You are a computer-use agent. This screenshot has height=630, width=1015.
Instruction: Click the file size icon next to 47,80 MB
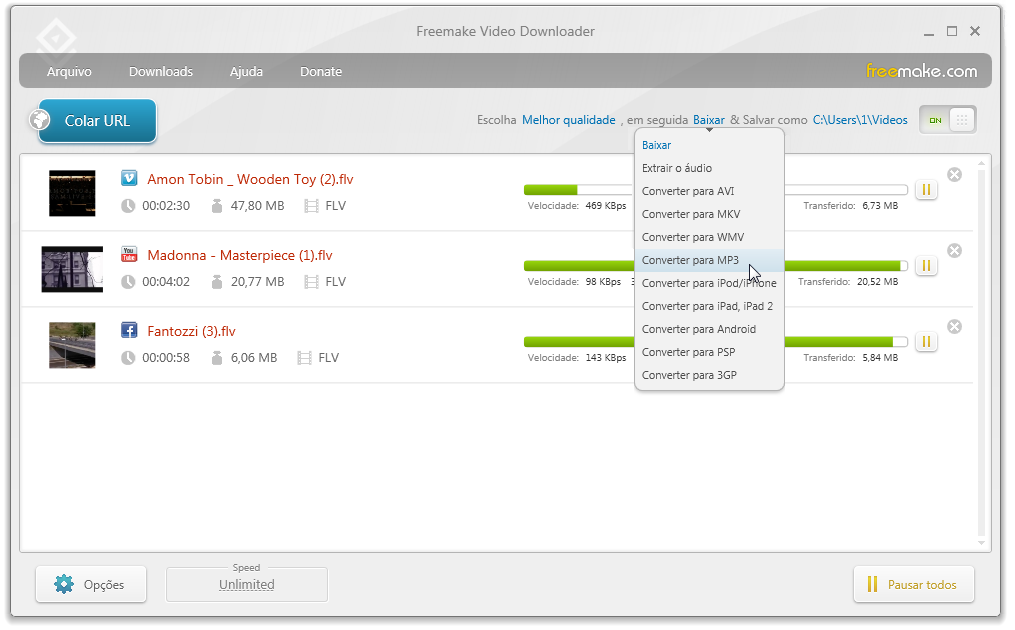(217, 206)
